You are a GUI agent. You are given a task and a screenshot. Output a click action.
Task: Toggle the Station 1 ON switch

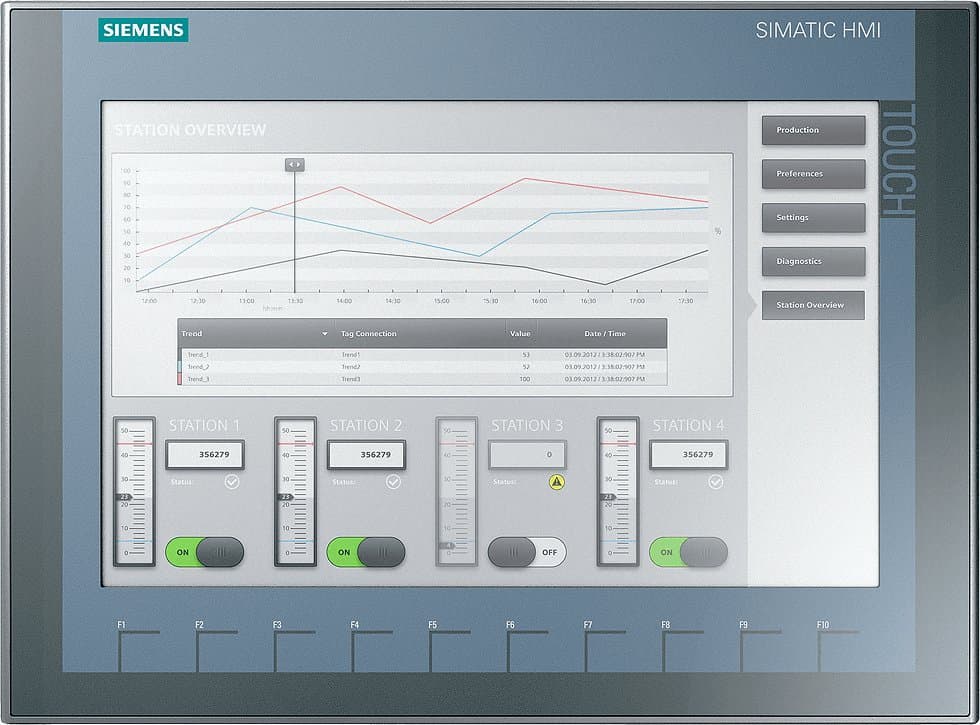pos(204,552)
